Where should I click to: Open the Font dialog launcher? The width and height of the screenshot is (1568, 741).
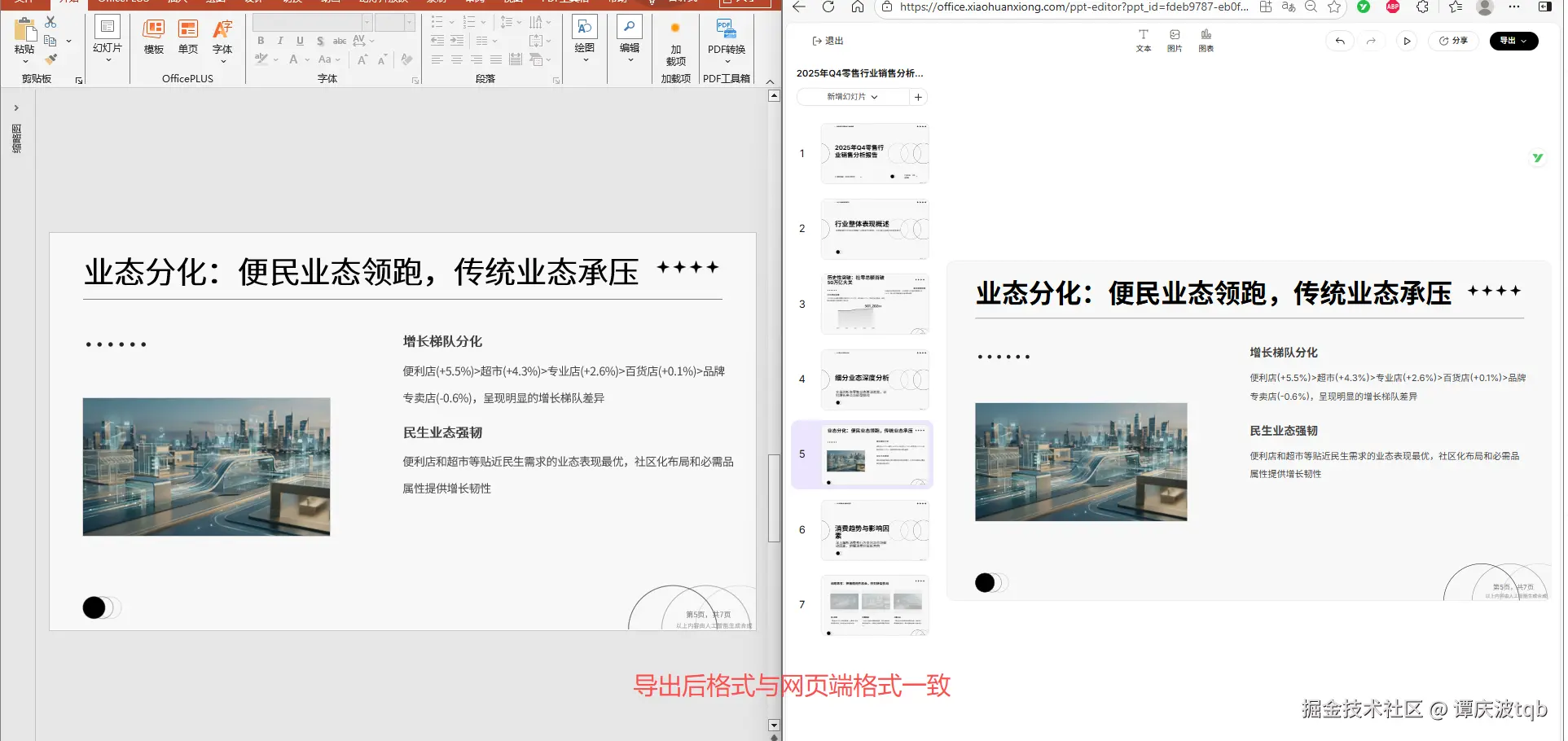click(415, 81)
